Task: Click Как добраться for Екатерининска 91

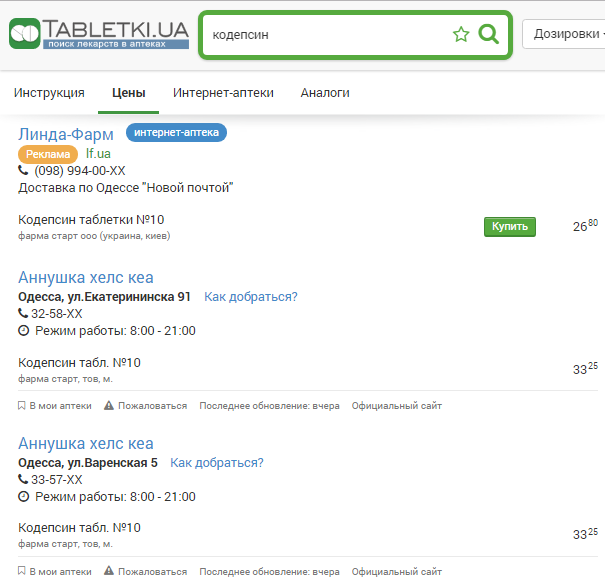Action: [250, 297]
